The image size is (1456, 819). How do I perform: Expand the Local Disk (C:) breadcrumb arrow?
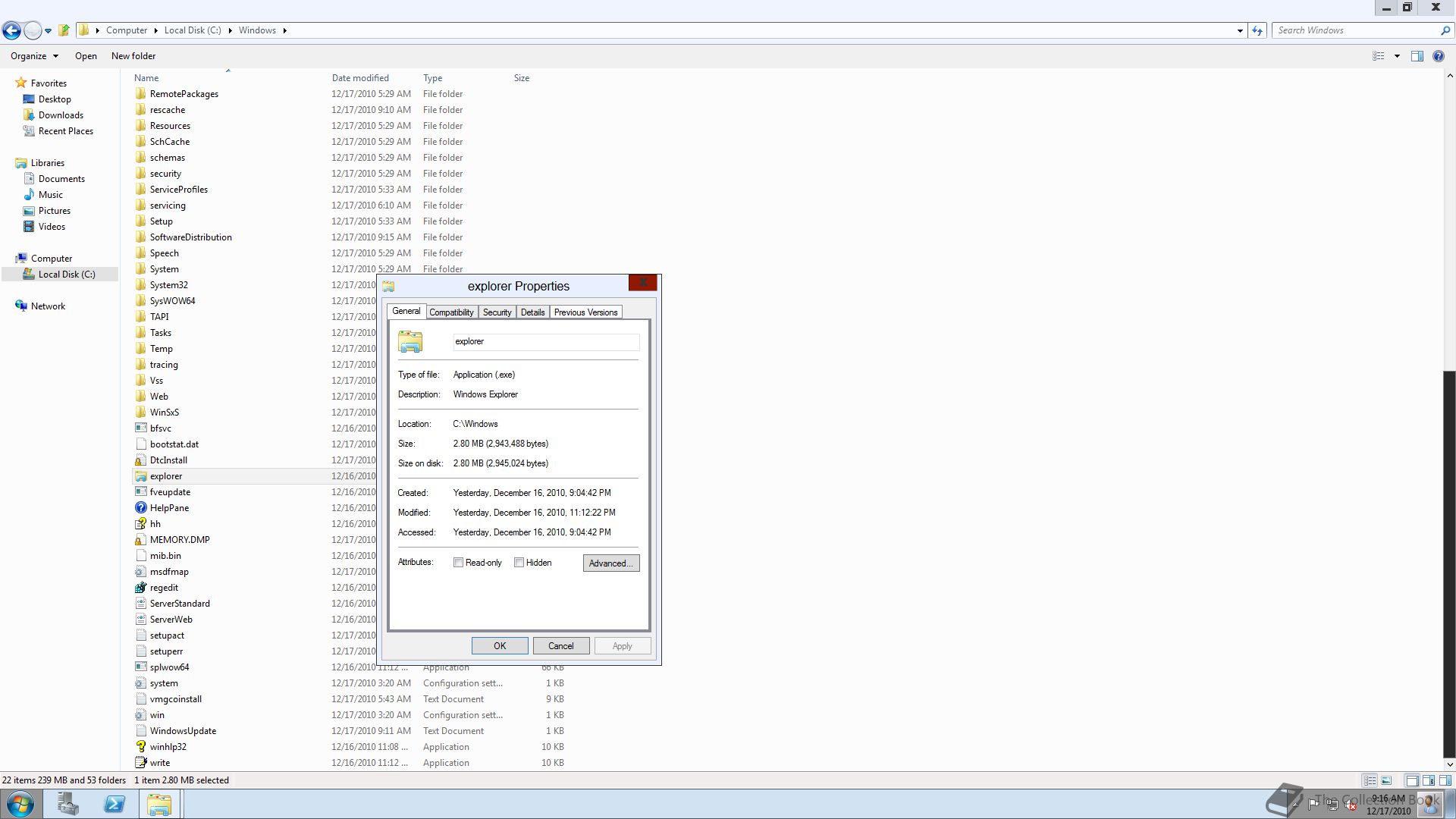(x=230, y=30)
